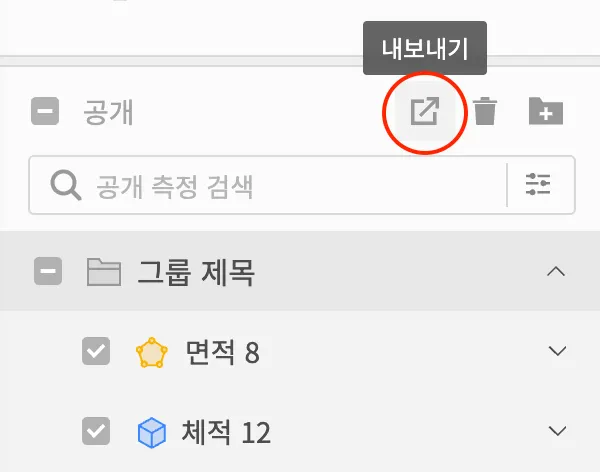Click the 그룹 제목 group title
The width and height of the screenshot is (600, 472).
(196, 272)
